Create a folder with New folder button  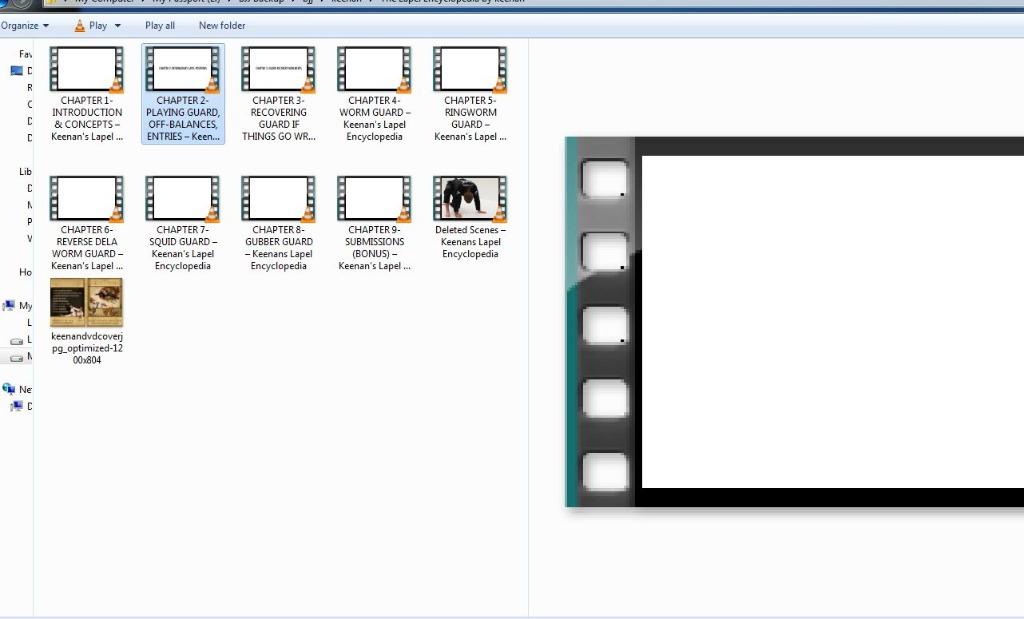222,26
